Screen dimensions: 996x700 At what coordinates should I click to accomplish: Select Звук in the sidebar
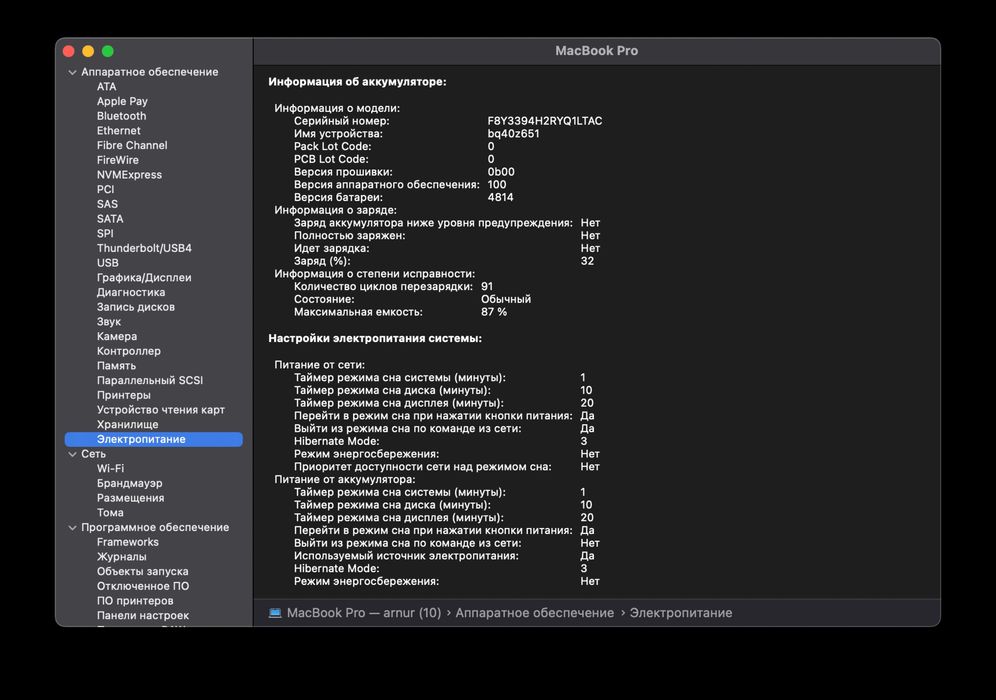click(x=109, y=321)
